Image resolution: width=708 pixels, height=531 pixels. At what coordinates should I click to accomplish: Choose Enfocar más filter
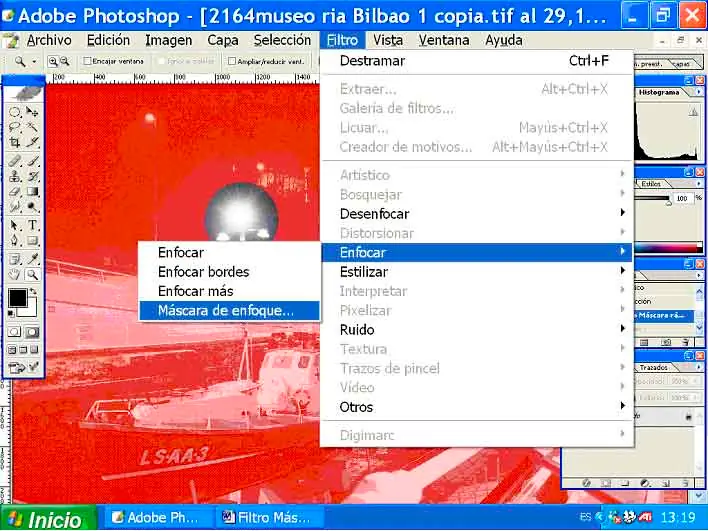point(229,291)
